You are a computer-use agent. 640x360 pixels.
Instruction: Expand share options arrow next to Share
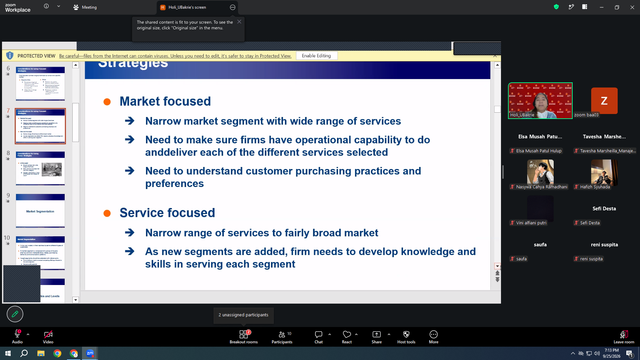[389, 334]
